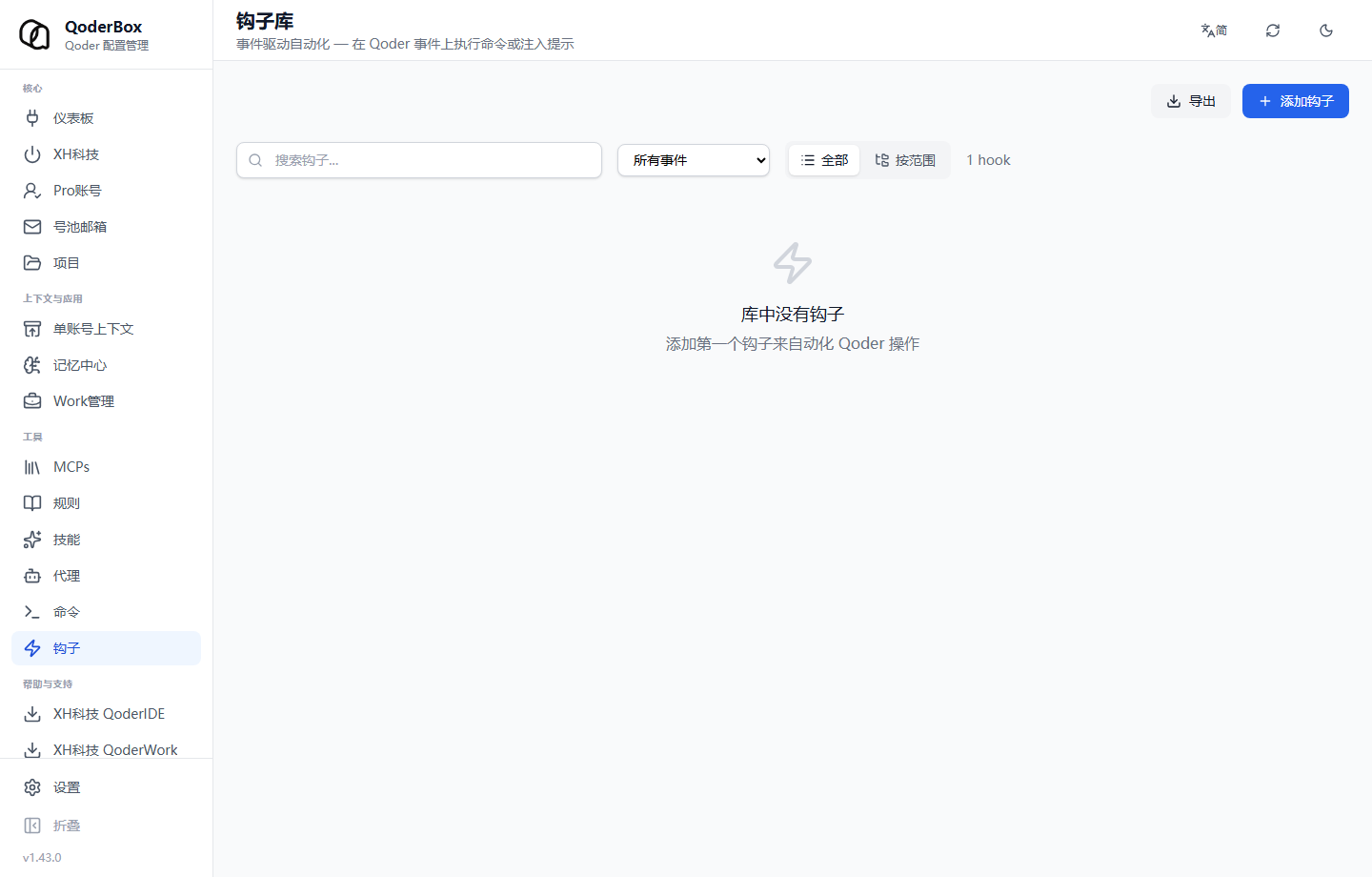Screen dimensions: 1372x877
Task: Click the 1 hook count label
Action: pos(988,160)
